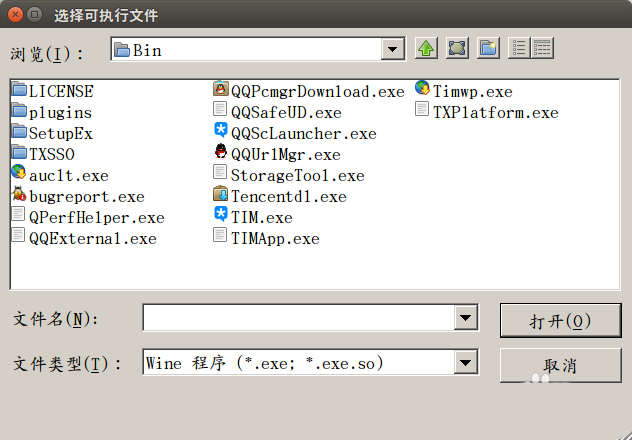The image size is (632, 440).
Task: Select the file name StorageTool.exe
Action: click(x=298, y=176)
